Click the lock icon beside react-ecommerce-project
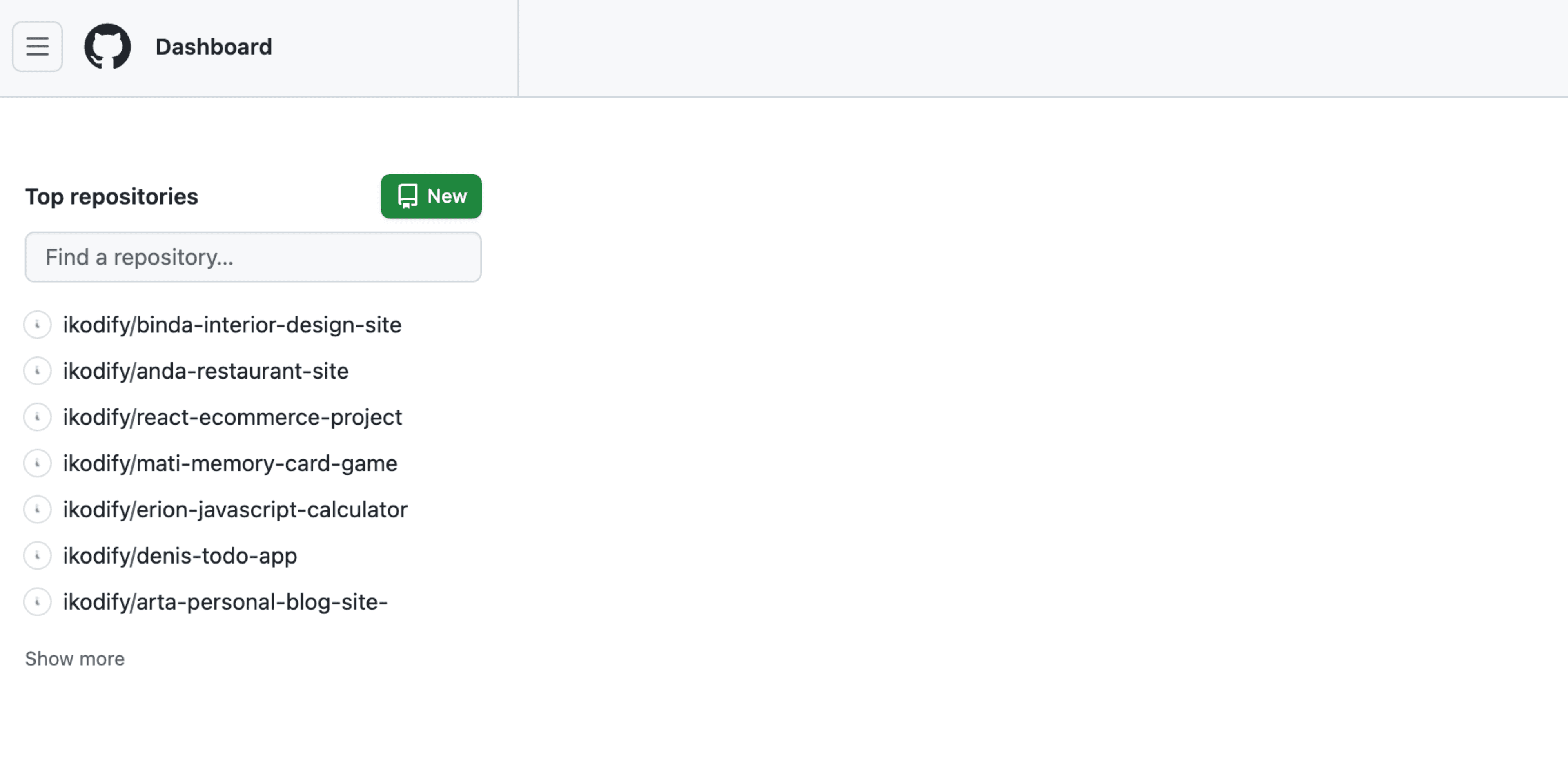Screen dimensions: 1568x784 pos(38,418)
